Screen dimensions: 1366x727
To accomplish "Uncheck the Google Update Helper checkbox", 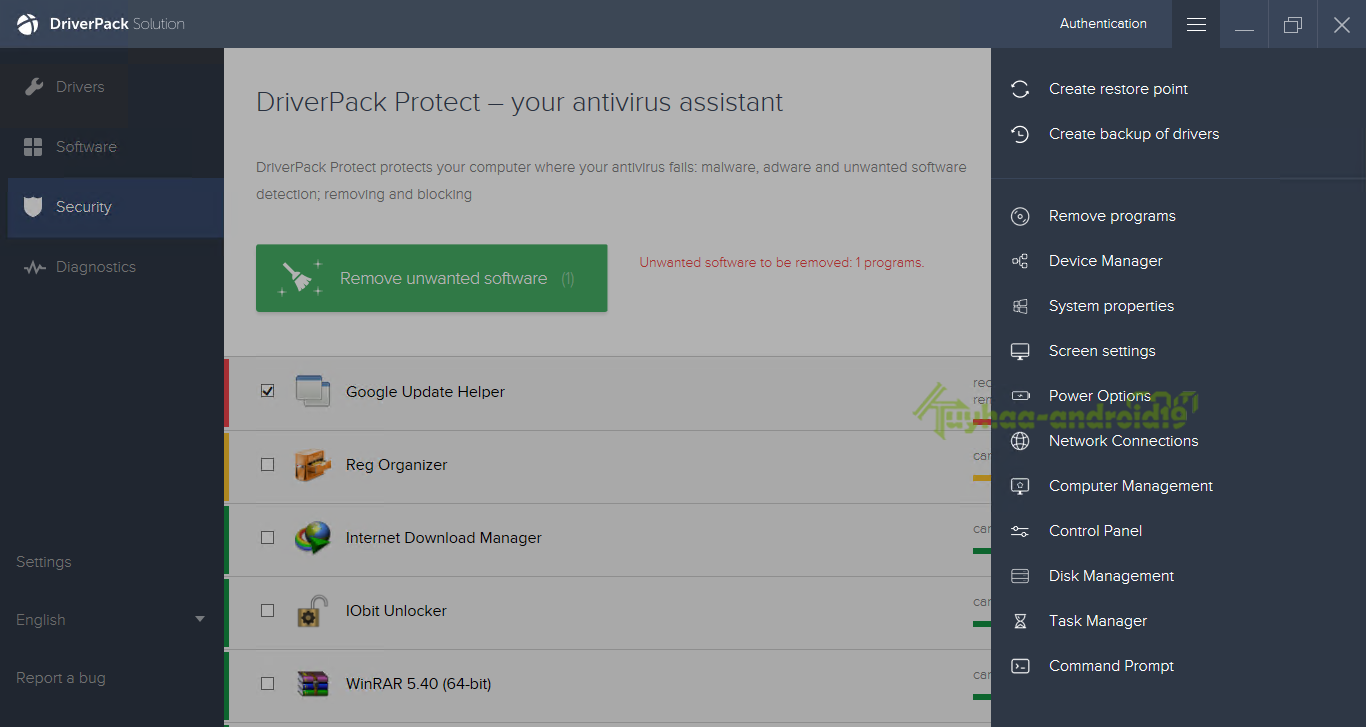I will [267, 391].
